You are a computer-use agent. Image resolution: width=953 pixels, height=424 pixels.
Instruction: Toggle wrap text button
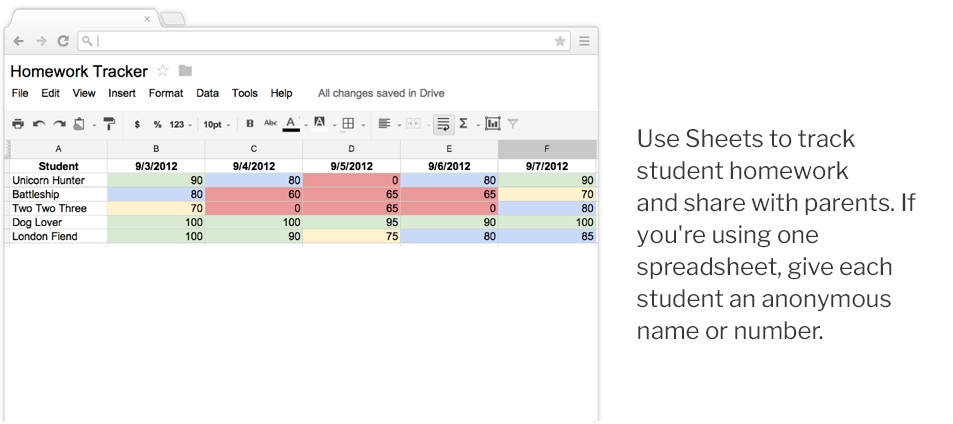point(443,124)
